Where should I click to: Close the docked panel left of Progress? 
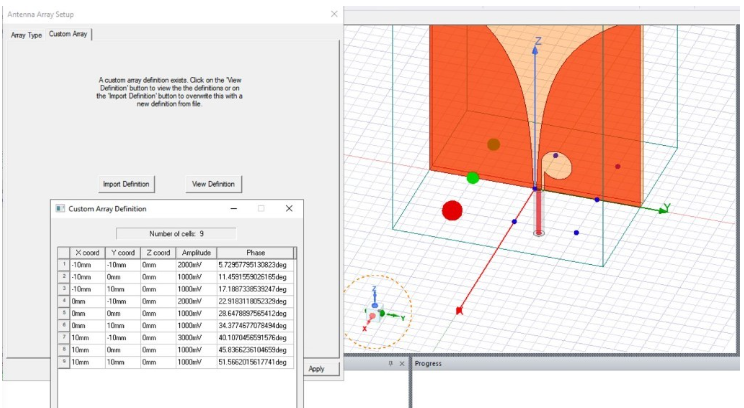(403, 364)
